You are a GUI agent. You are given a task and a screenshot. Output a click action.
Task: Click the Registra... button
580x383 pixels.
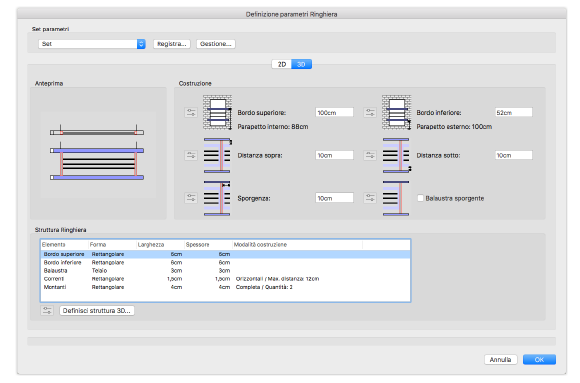tap(172, 44)
